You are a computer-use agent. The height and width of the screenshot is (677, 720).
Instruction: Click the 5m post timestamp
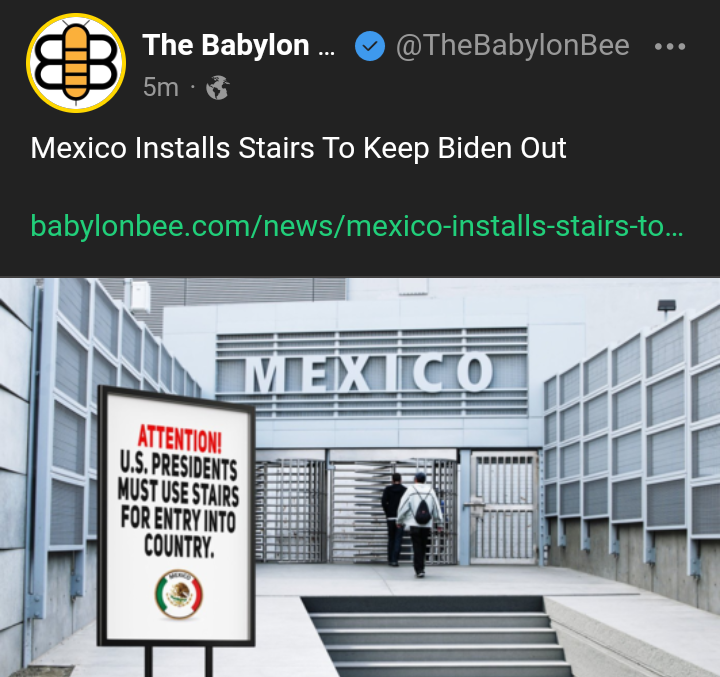tap(161, 87)
